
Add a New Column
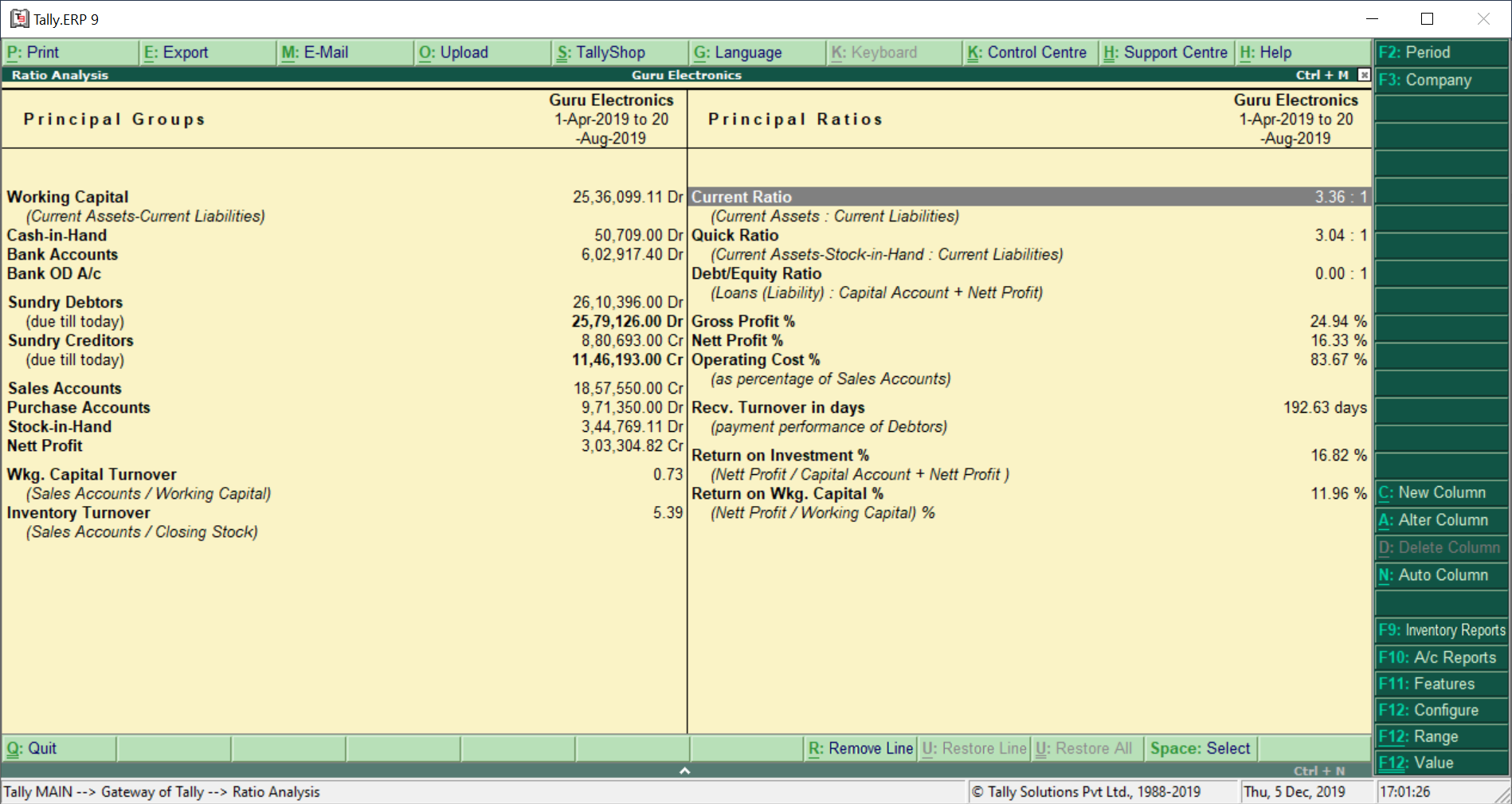point(1442,492)
